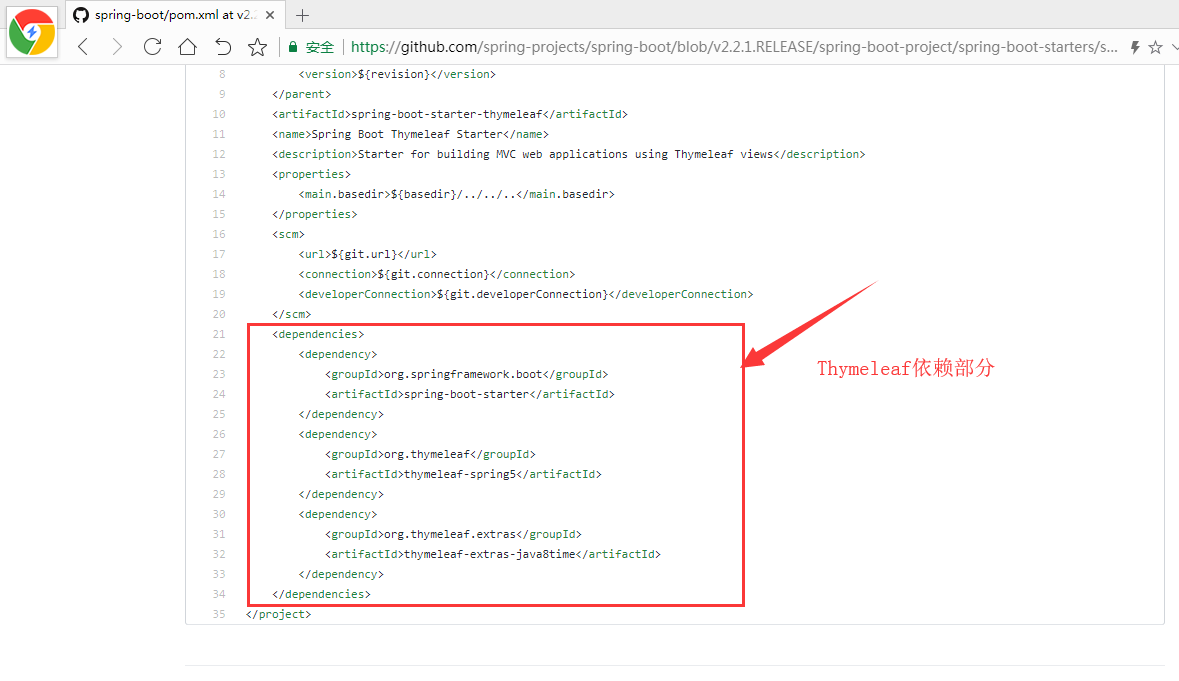Click the text ${git.developerConnection}

(522, 294)
